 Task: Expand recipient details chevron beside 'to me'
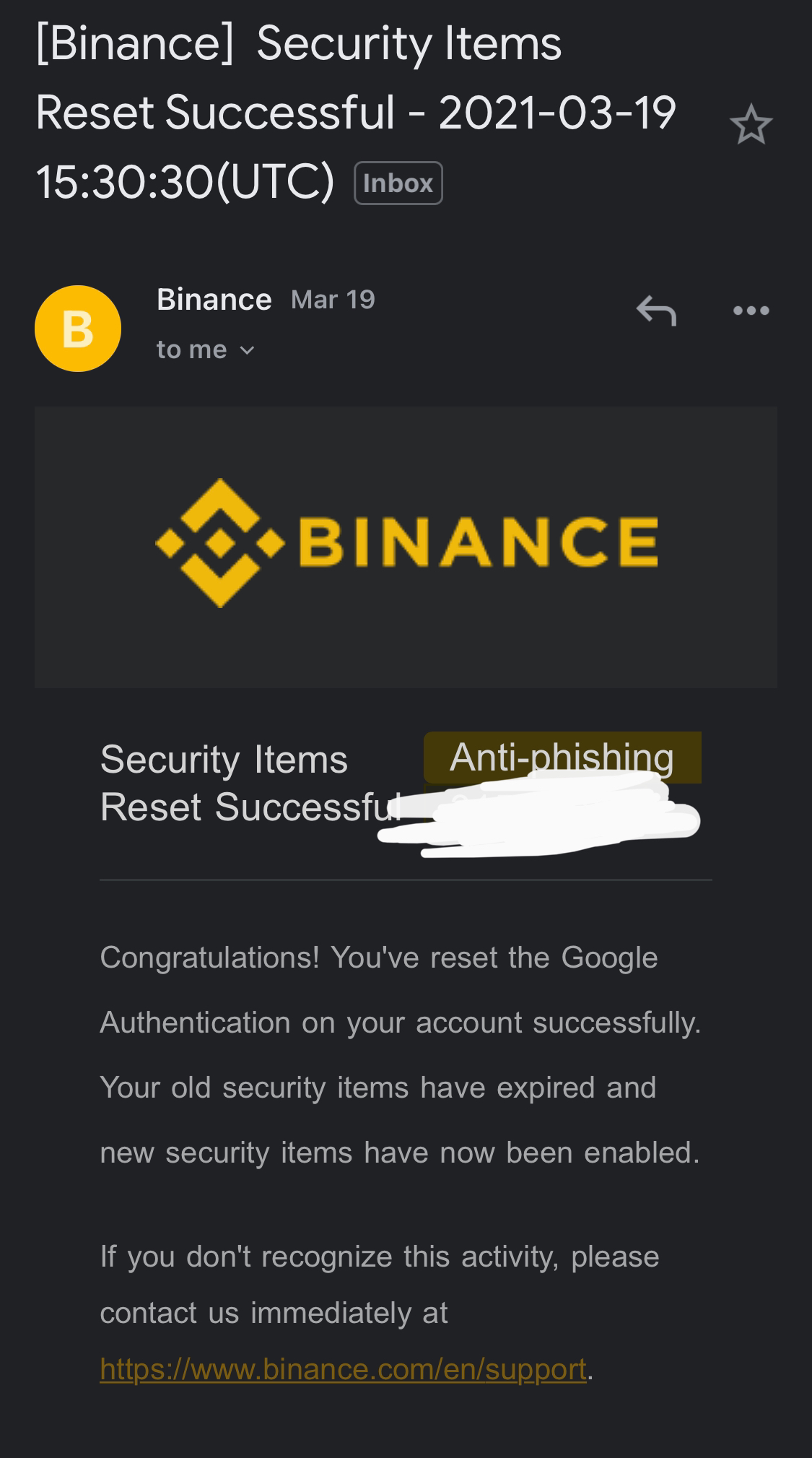247,350
